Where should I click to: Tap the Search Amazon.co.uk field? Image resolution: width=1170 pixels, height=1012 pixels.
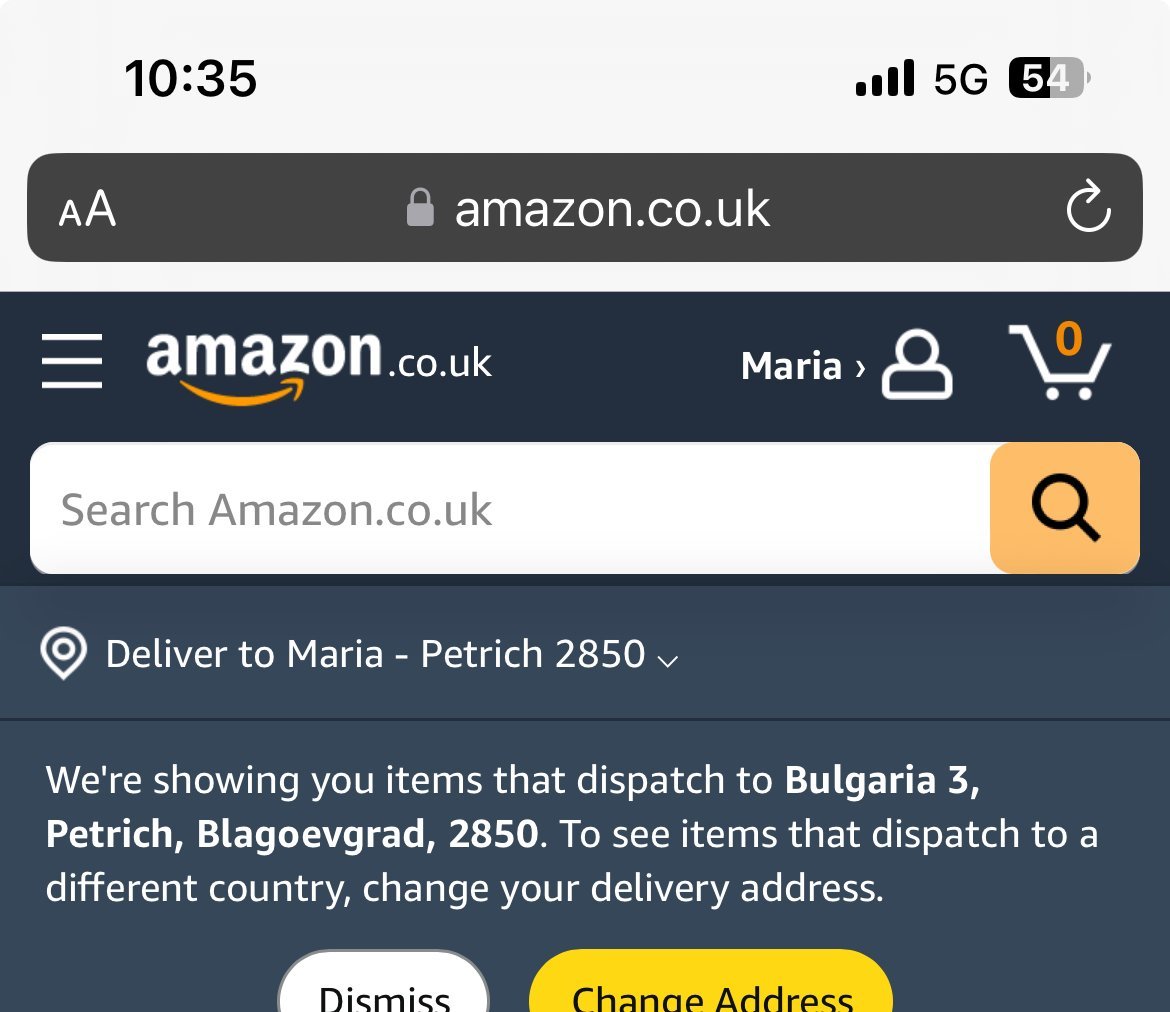[510, 508]
